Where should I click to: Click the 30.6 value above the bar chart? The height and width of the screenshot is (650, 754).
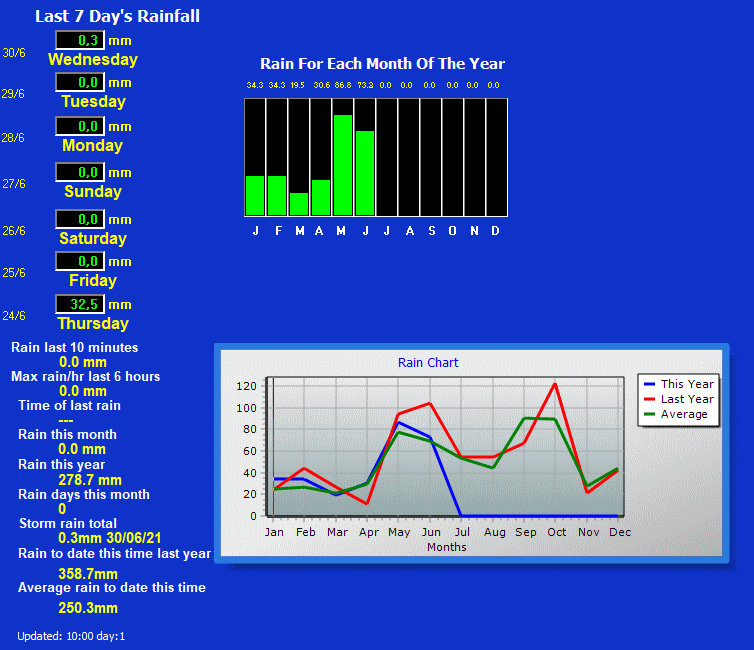pos(322,85)
